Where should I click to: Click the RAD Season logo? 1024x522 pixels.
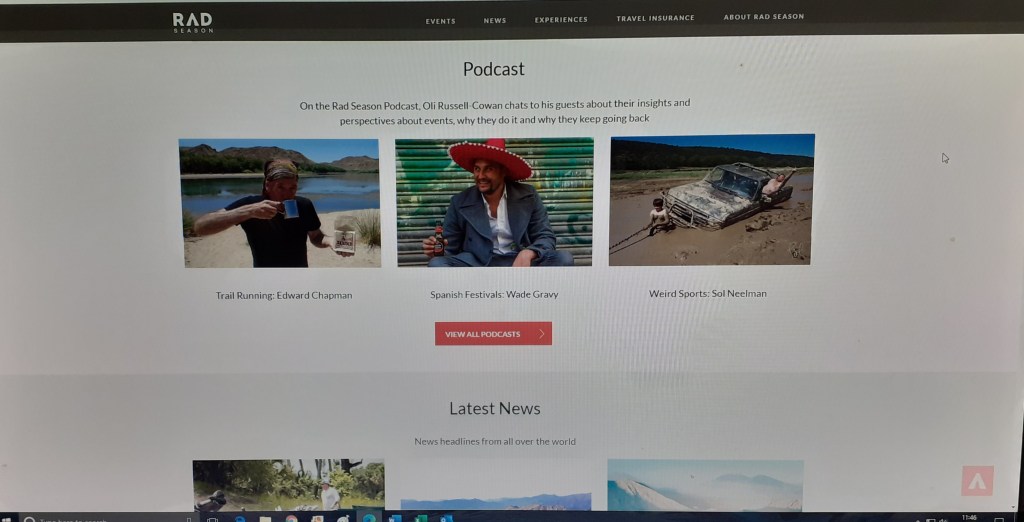pos(192,22)
